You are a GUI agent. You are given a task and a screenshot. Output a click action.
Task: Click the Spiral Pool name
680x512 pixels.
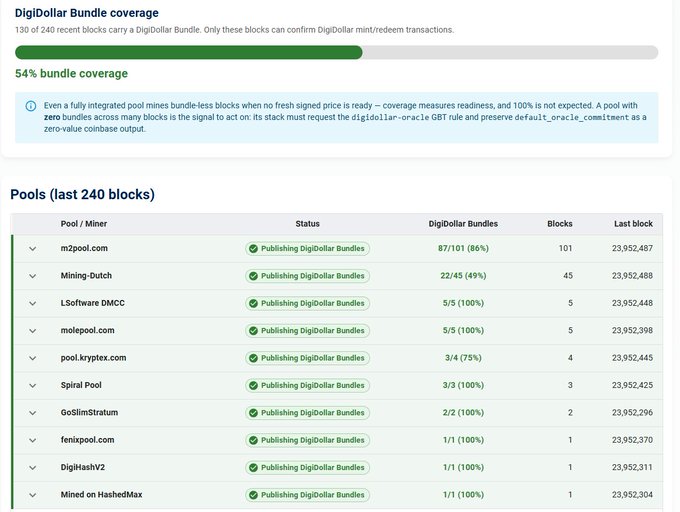click(81, 385)
